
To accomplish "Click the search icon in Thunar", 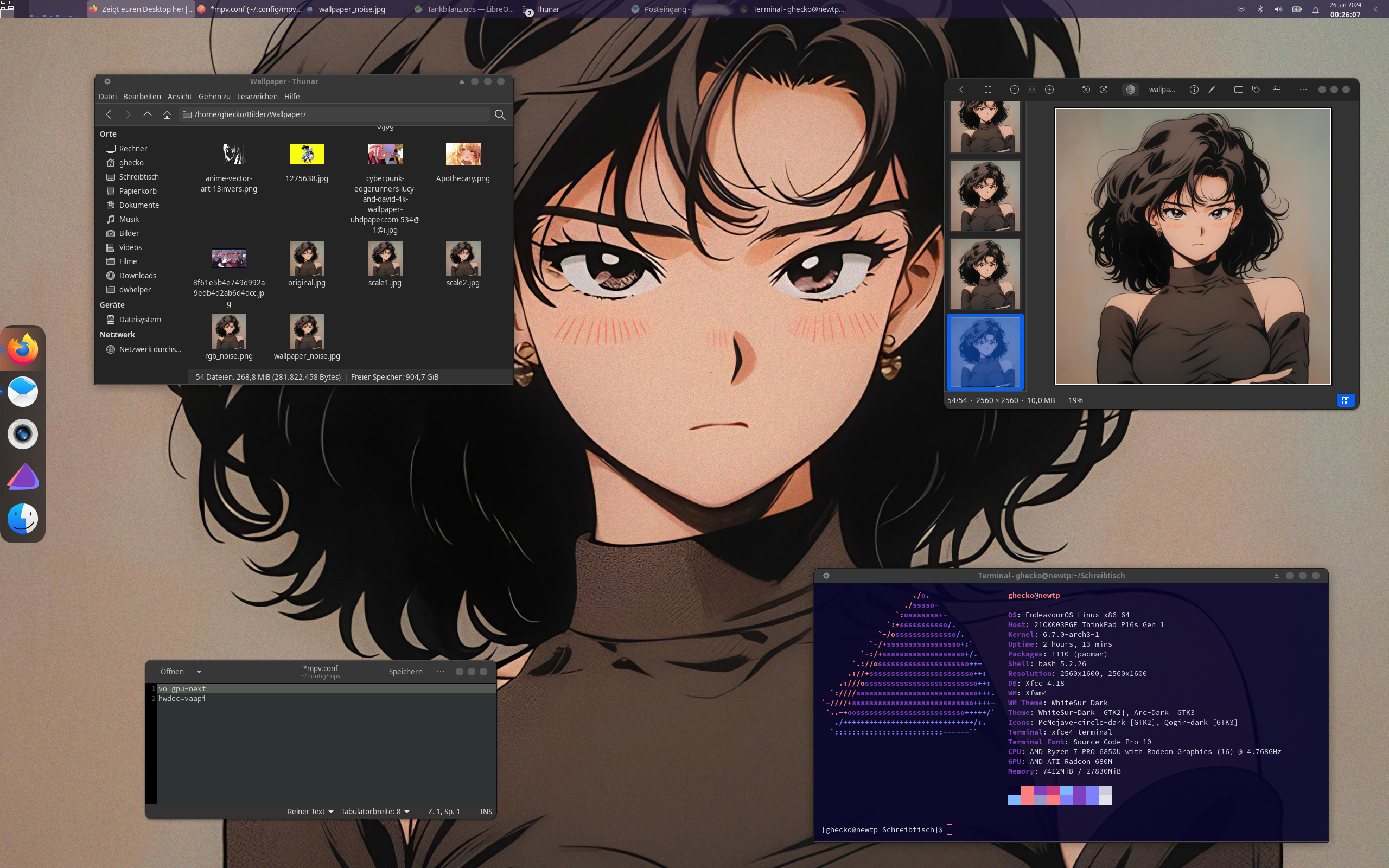I will coord(499,115).
